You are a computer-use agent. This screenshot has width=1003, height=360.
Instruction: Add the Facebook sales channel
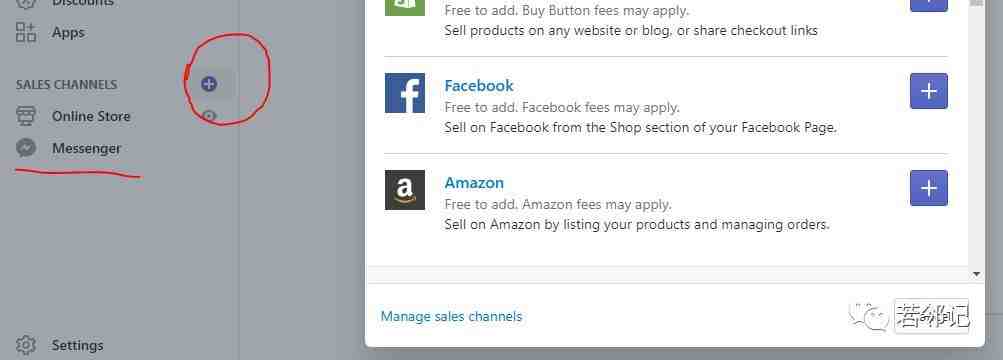point(929,91)
